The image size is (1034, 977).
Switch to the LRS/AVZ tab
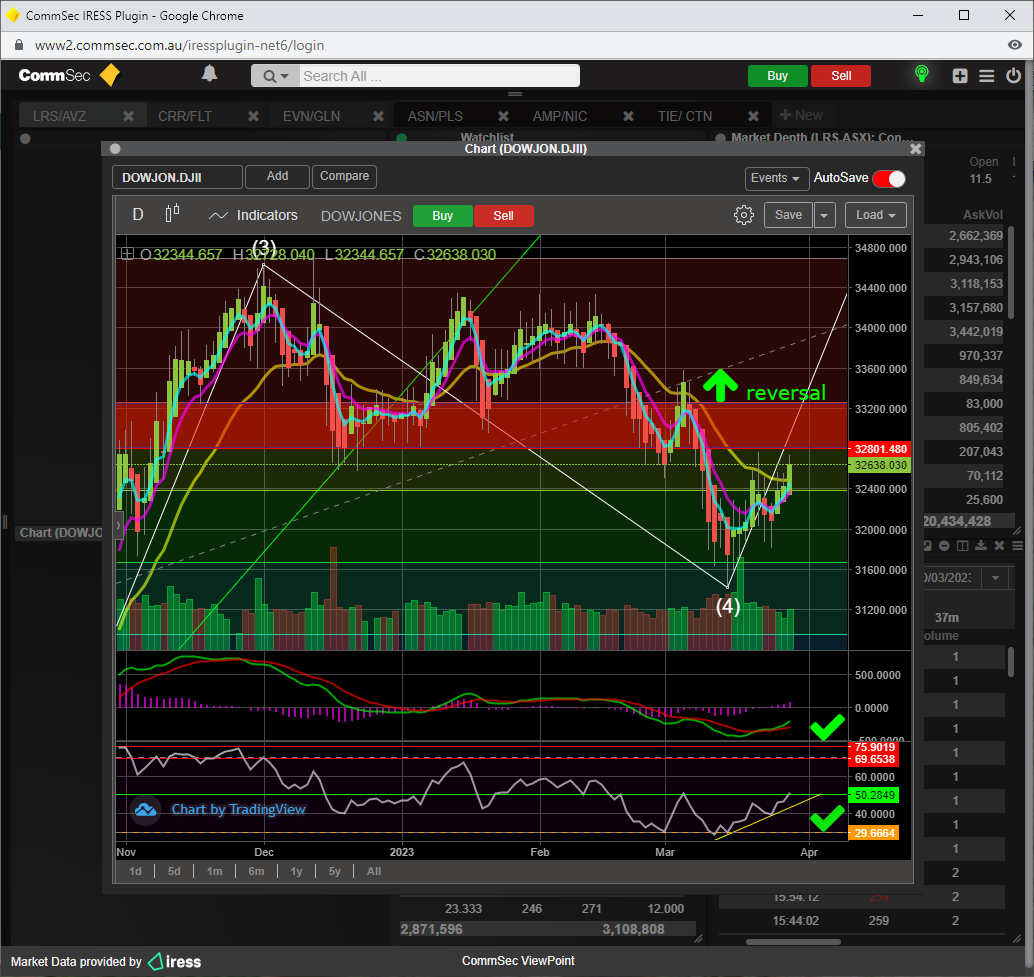pyautogui.click(x=59, y=116)
